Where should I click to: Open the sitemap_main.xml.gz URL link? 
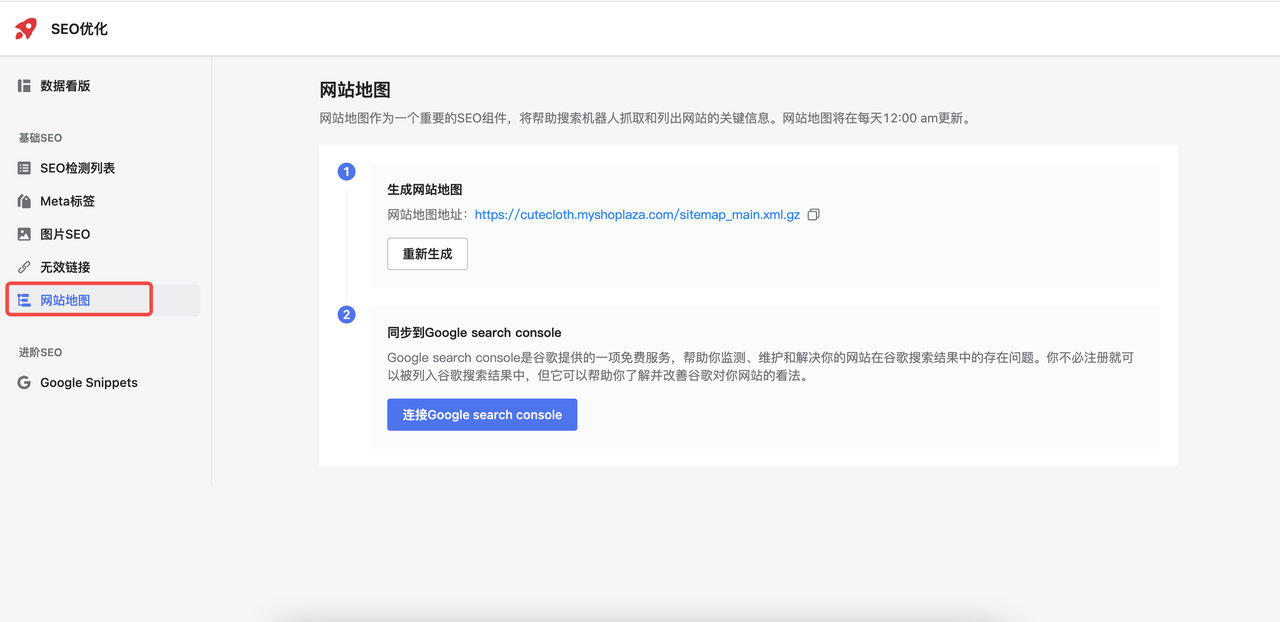pos(637,214)
